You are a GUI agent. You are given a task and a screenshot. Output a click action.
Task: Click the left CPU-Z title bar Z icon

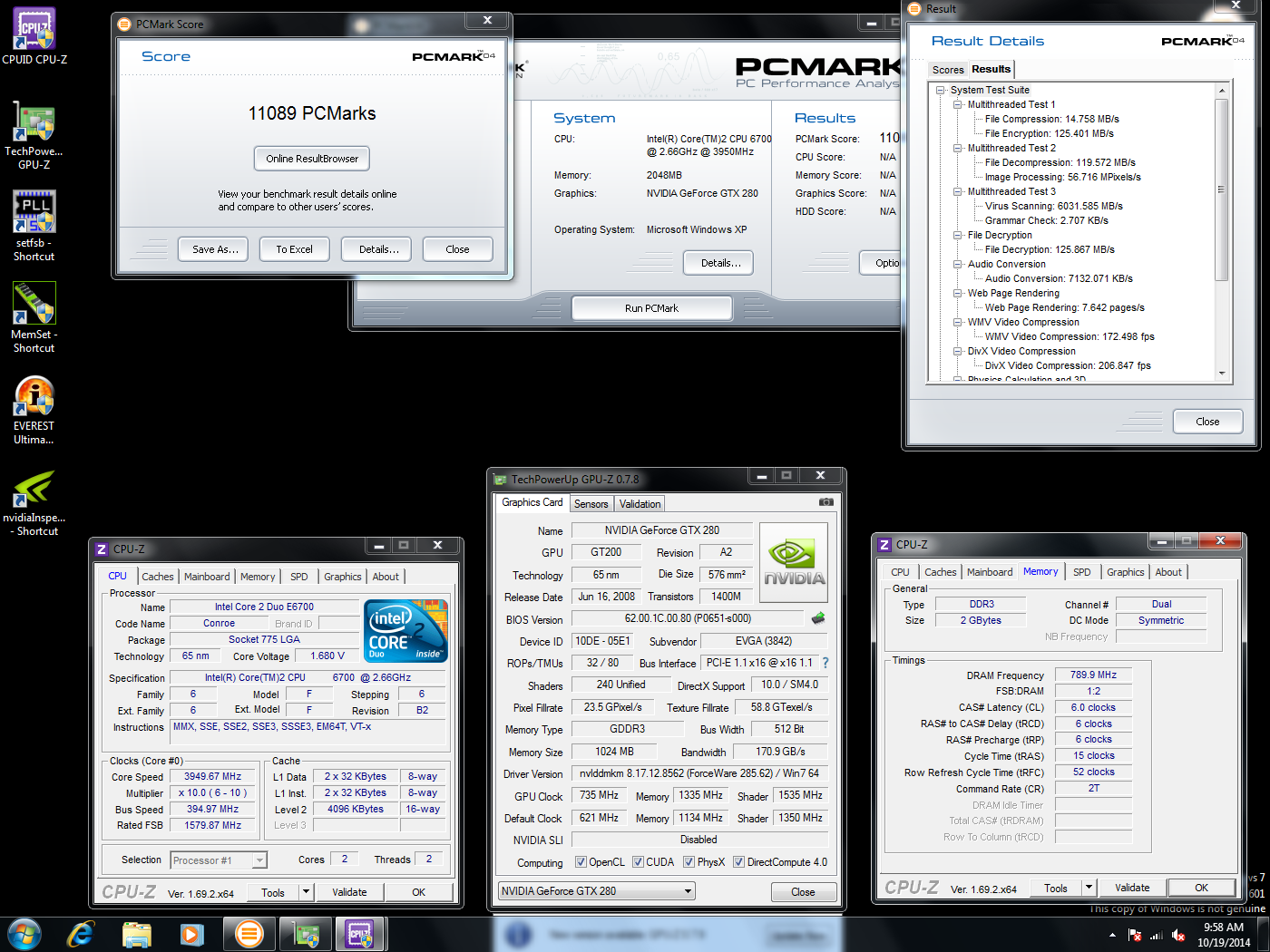102,549
